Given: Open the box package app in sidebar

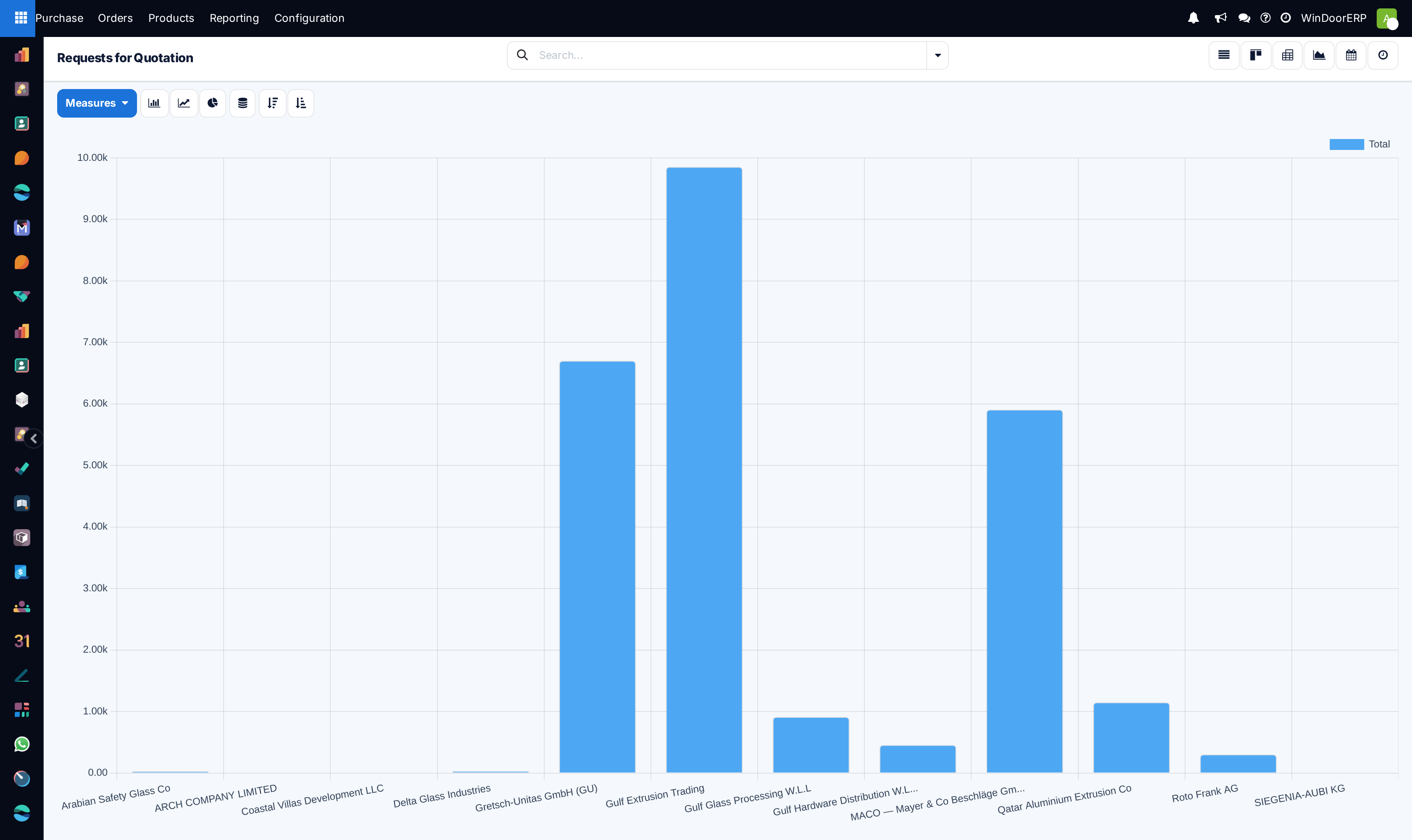Looking at the screenshot, I should click(x=21, y=538).
